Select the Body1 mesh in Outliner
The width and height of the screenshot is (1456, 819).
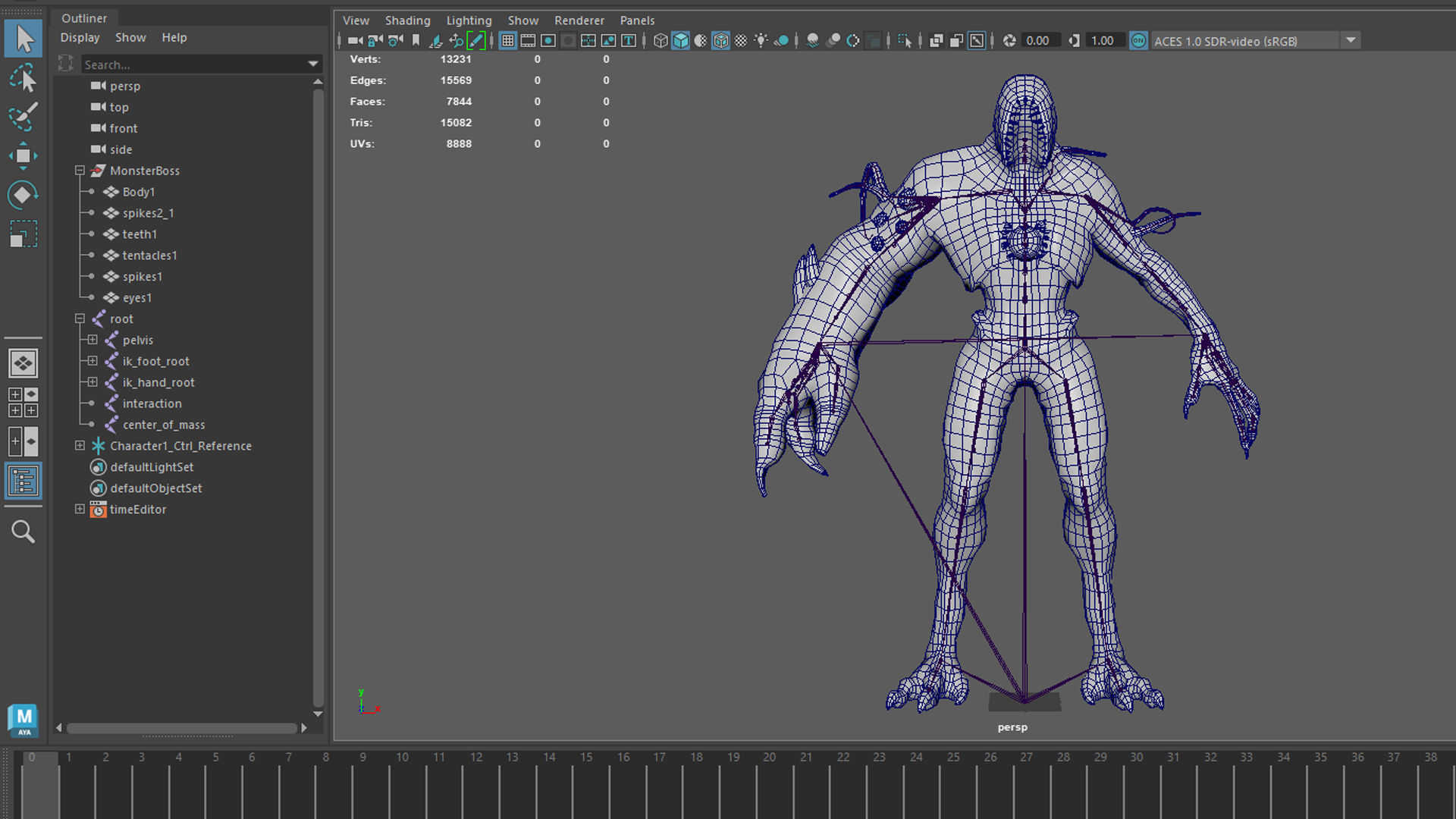(x=139, y=192)
